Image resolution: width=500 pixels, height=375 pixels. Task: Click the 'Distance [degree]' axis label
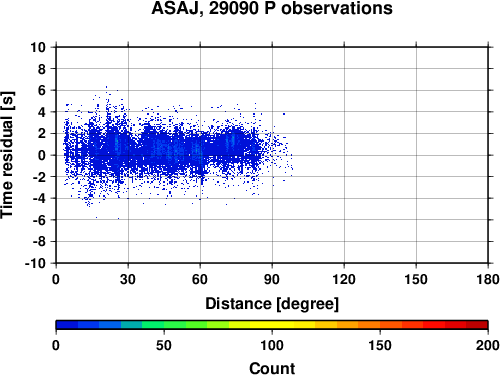coord(272,304)
